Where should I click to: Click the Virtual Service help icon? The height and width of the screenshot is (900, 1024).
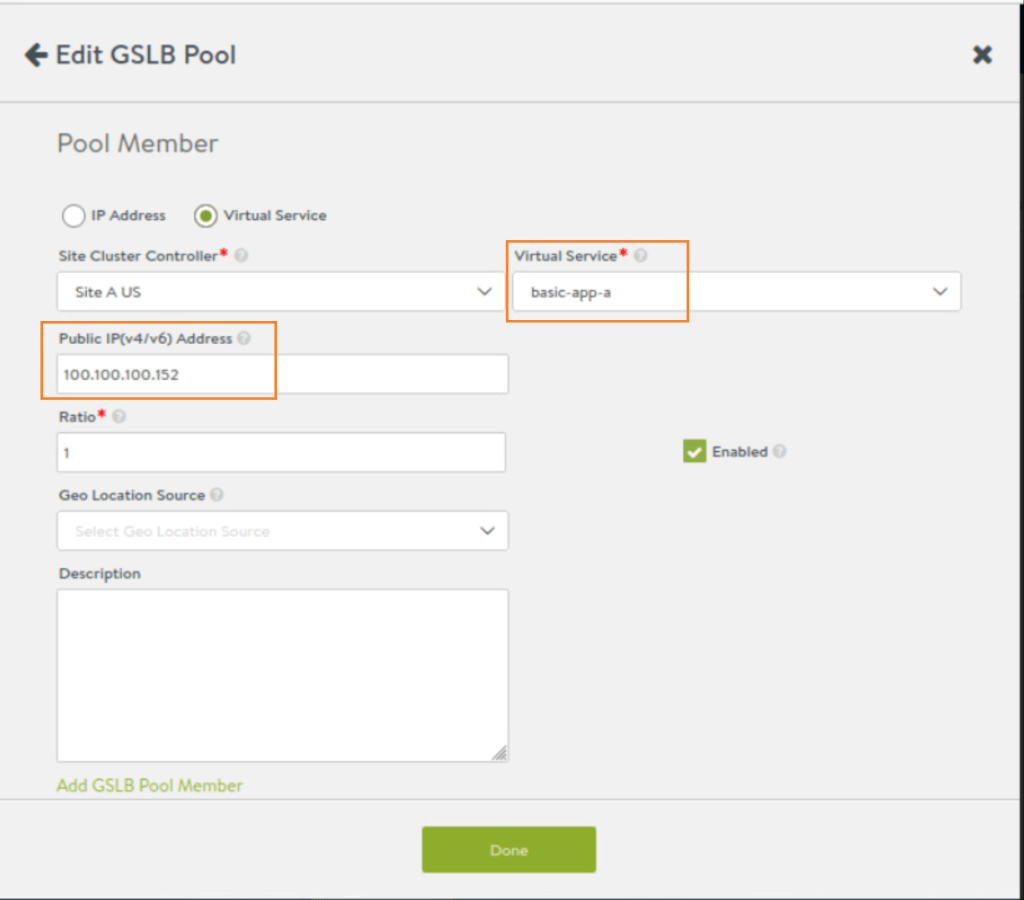(641, 256)
